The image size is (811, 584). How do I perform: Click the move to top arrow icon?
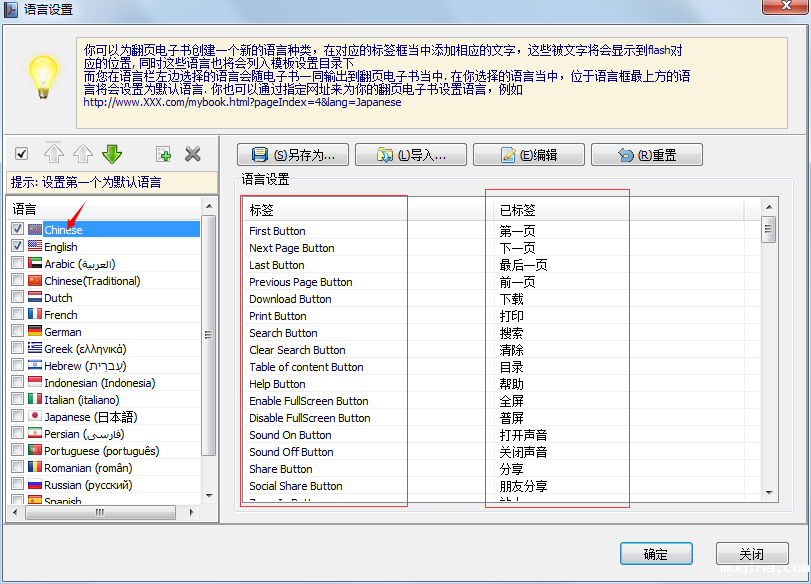54,154
